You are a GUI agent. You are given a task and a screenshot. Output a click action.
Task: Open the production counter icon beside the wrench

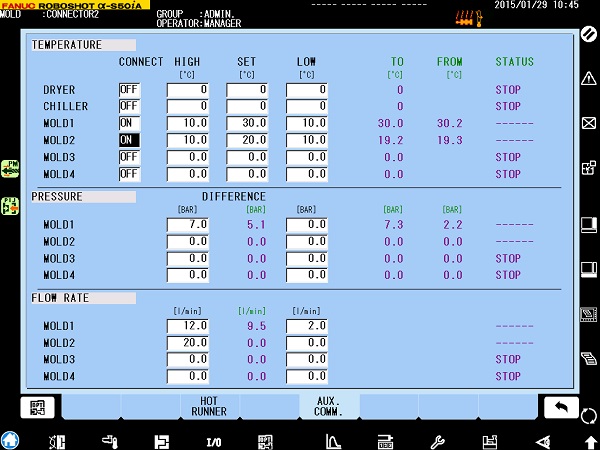coord(385,442)
